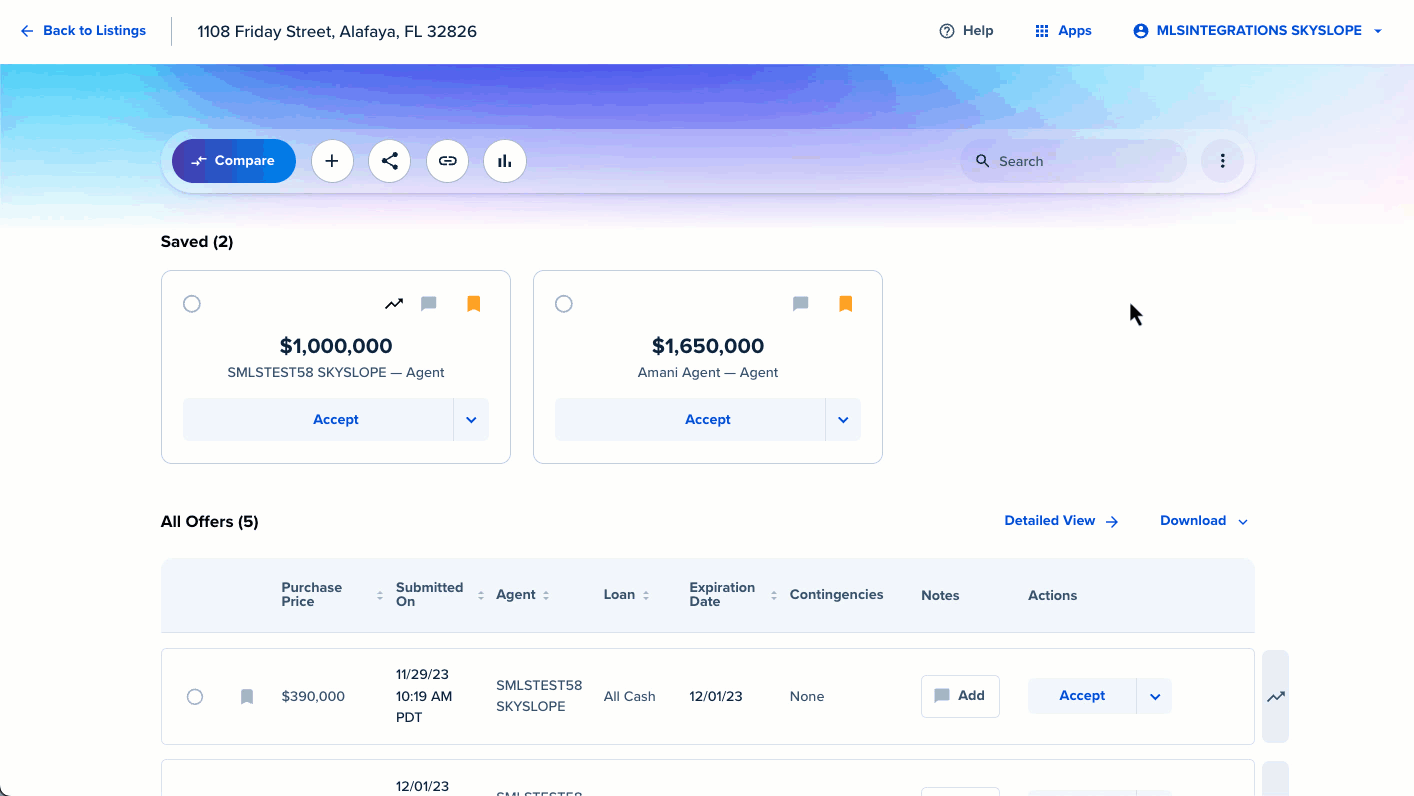Click the Contingencies column header

pos(837,595)
